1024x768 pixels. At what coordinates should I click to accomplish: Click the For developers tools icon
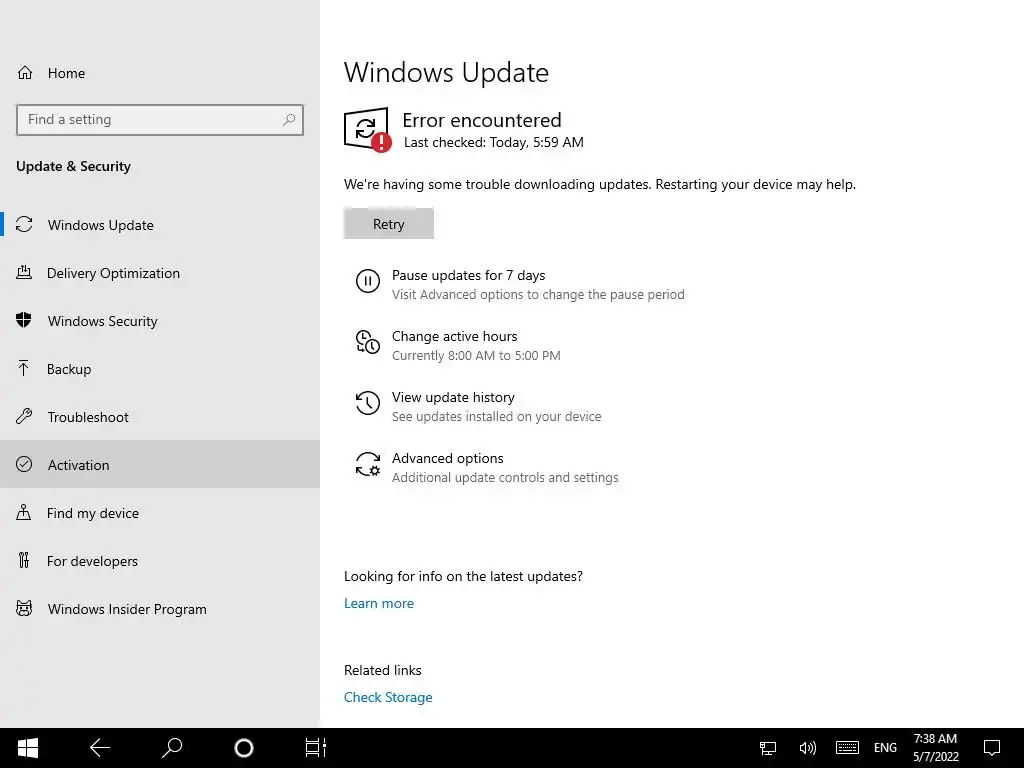pyautogui.click(x=24, y=560)
